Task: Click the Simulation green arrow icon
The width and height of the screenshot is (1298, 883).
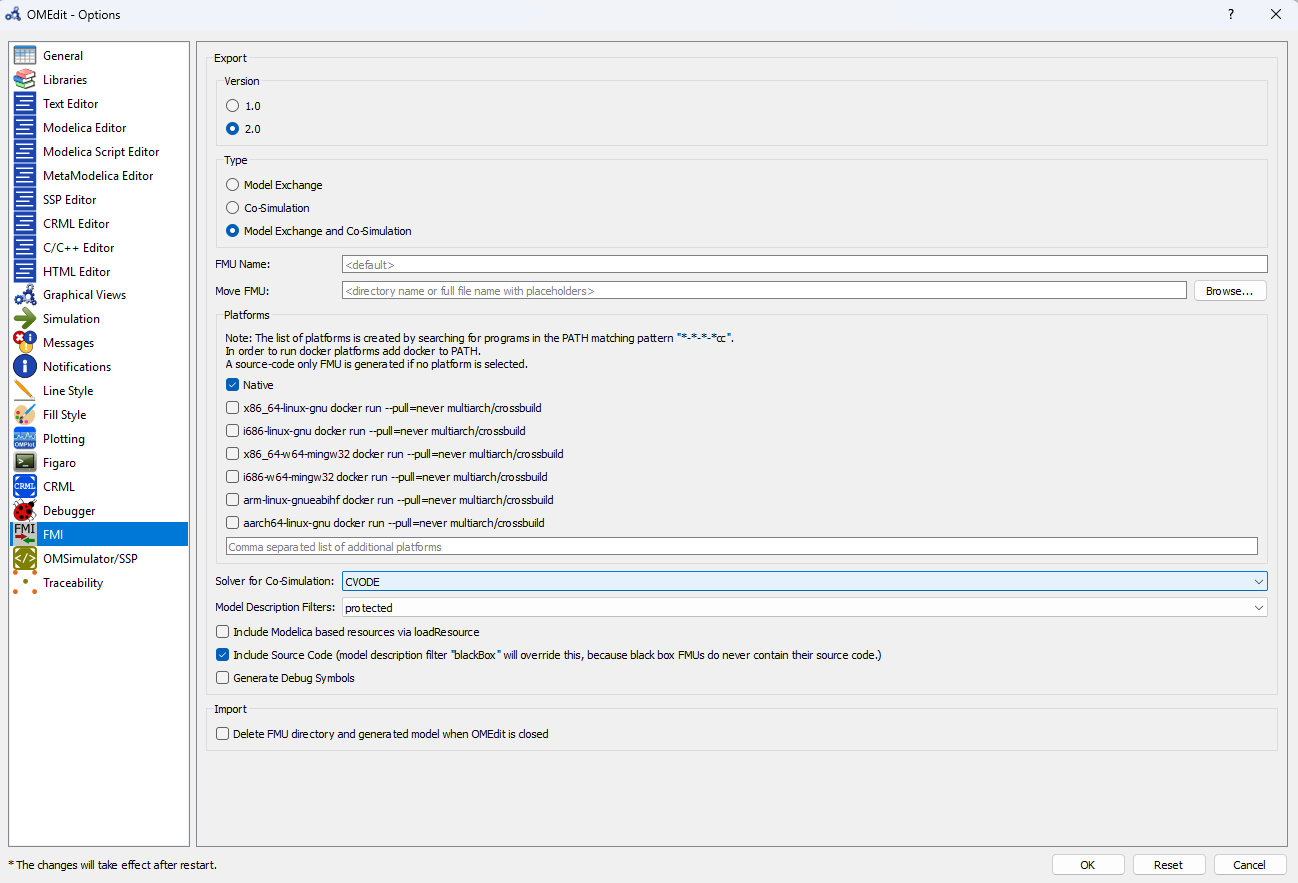Action: tap(25, 319)
